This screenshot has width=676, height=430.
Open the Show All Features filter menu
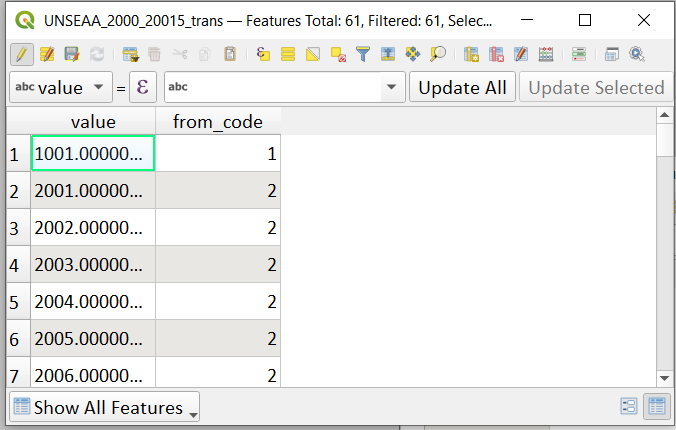tap(104, 407)
